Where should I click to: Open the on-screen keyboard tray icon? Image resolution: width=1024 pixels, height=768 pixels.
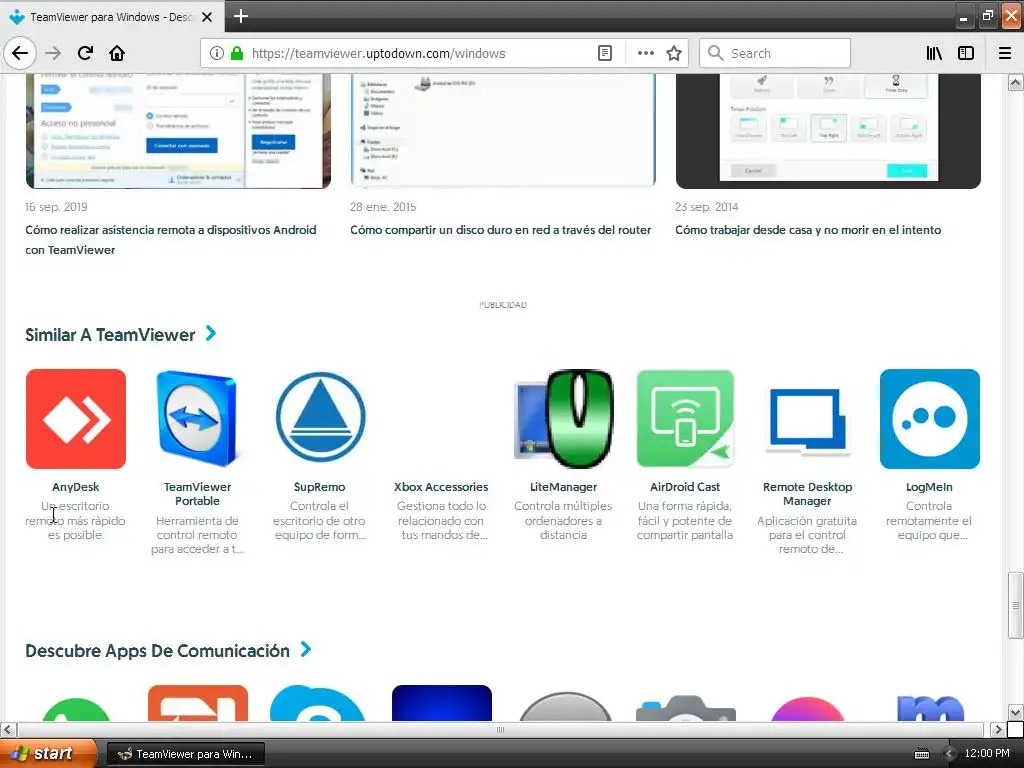click(x=921, y=754)
